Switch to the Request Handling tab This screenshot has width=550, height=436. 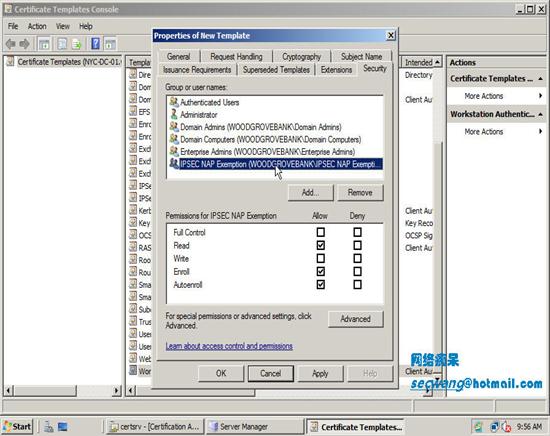point(236,56)
